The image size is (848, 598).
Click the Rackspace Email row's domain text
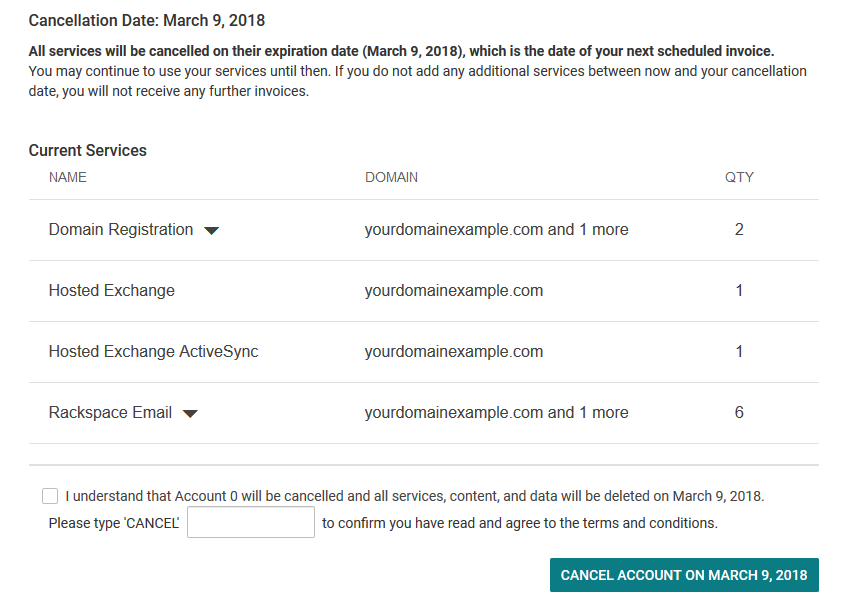click(x=496, y=413)
